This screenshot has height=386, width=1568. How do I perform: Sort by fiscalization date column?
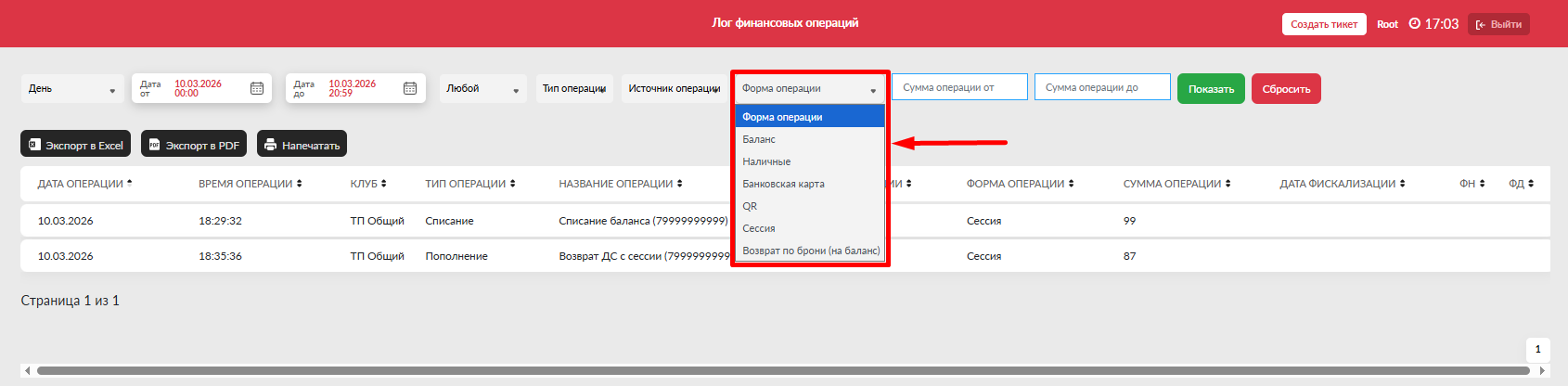pyautogui.click(x=1342, y=184)
